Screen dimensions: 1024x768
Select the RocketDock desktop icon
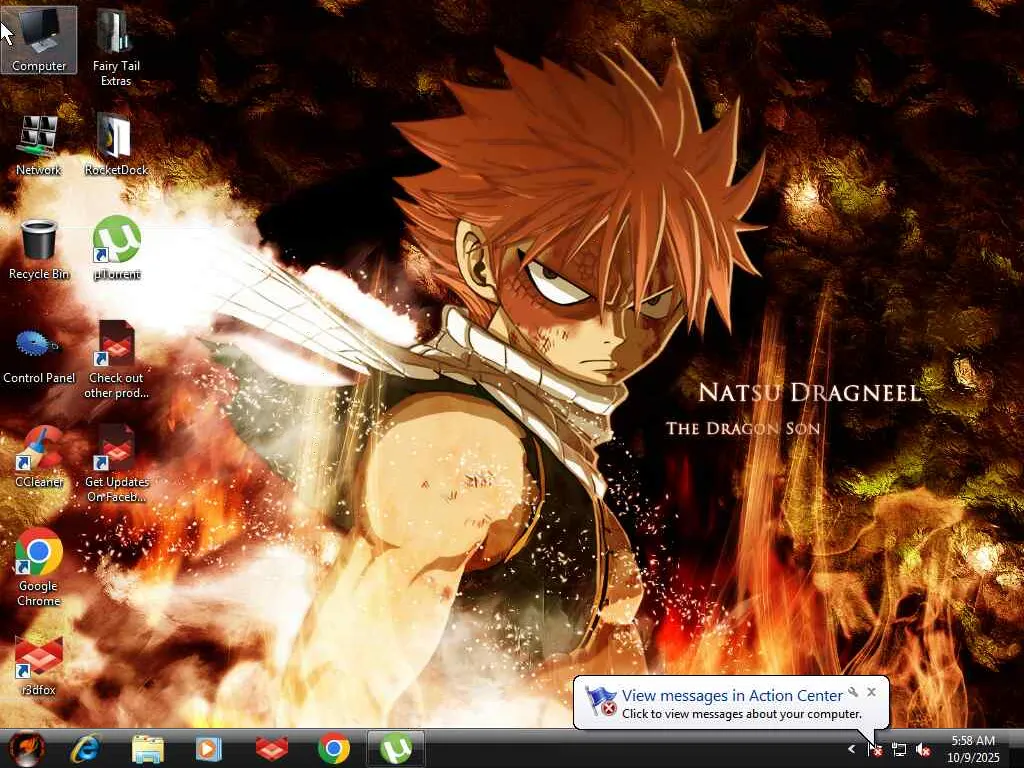click(x=116, y=144)
